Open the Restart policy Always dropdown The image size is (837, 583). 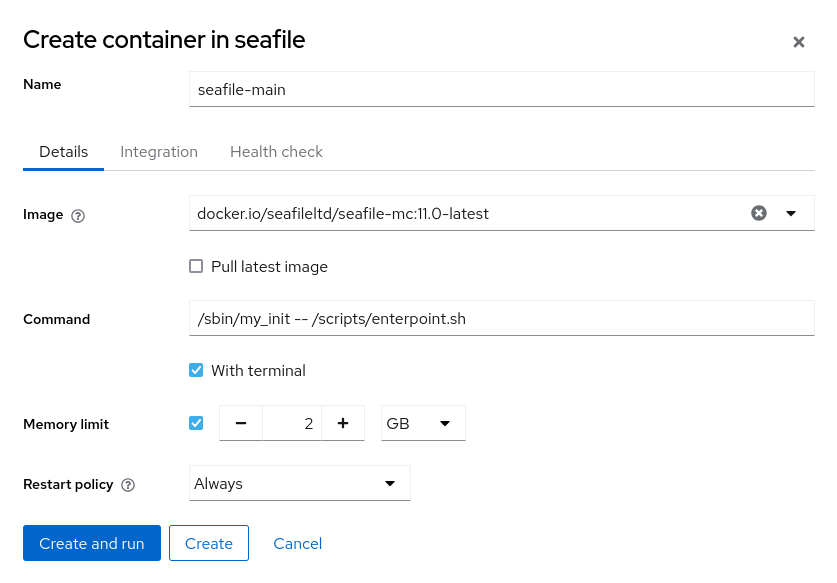coord(299,484)
